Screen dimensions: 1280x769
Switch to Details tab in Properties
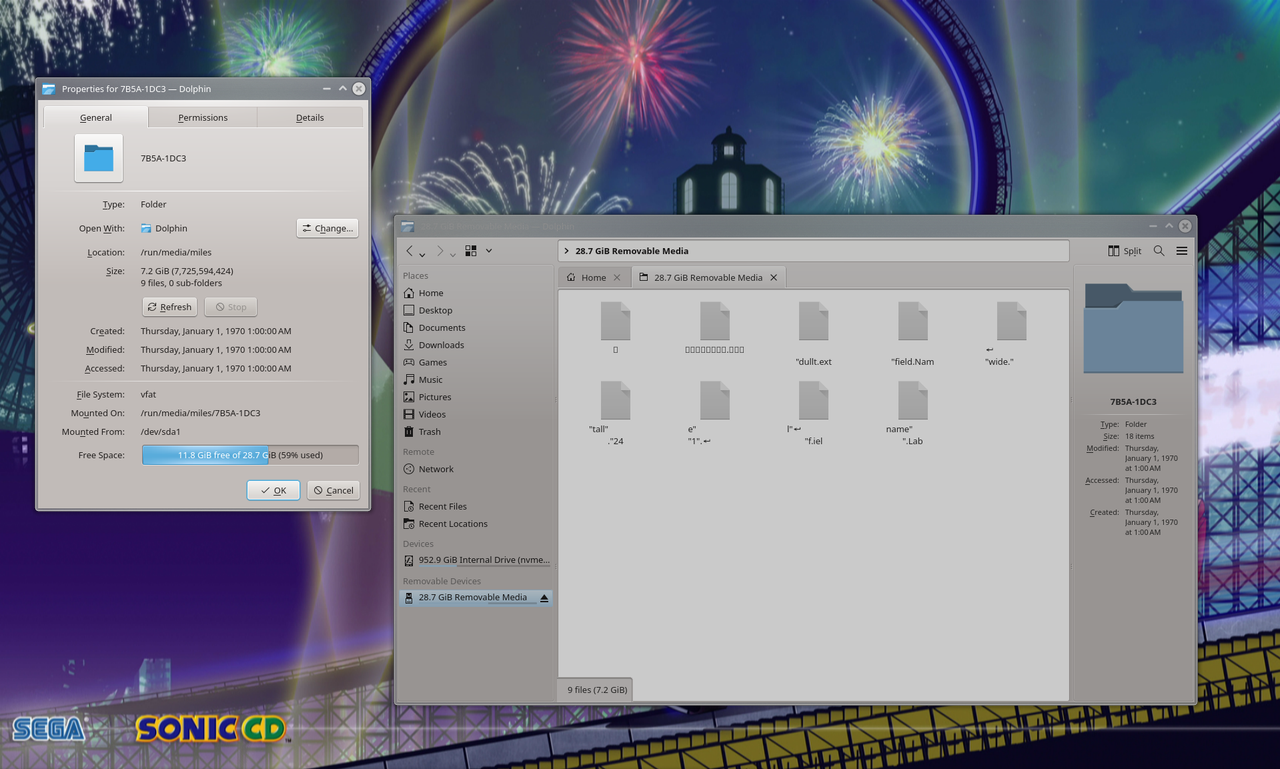click(x=310, y=117)
